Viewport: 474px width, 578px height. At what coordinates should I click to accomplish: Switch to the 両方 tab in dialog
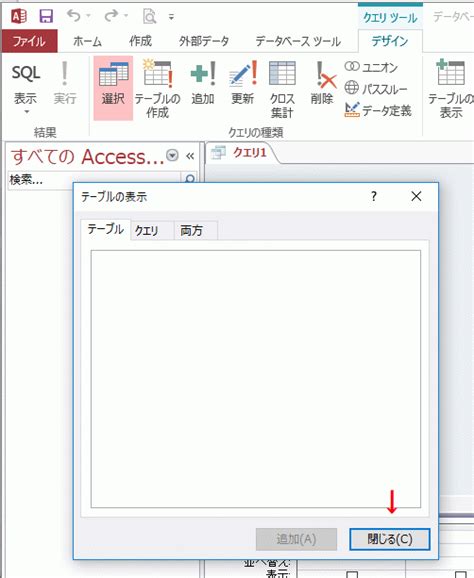(x=192, y=231)
